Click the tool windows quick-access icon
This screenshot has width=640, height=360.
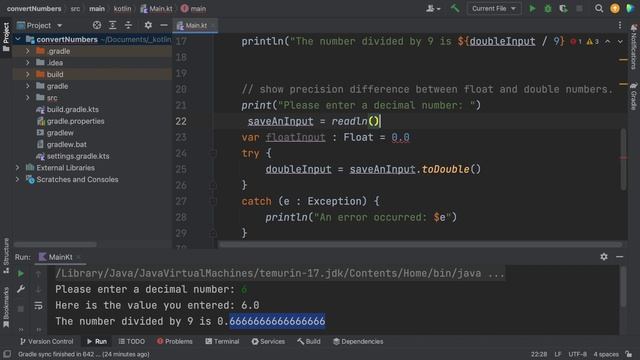pos(7,354)
